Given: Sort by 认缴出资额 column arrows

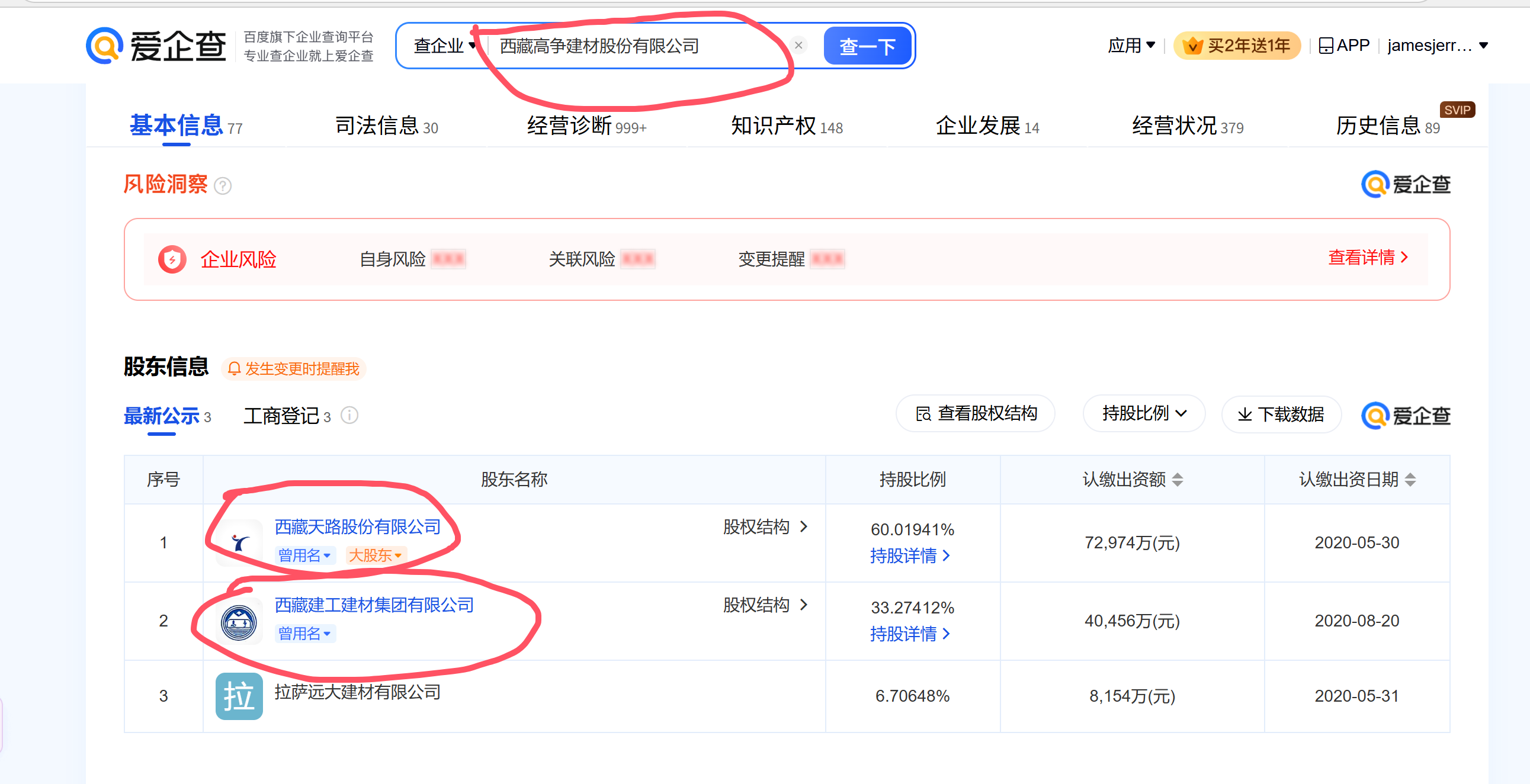Looking at the screenshot, I should pyautogui.click(x=1177, y=480).
